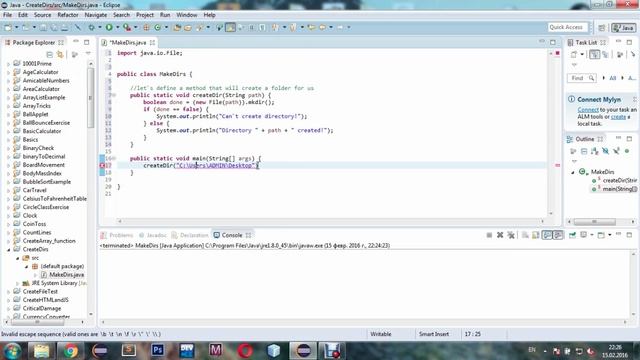Click the editor horizontal scrollbar
640x360 pixels.
[x=331, y=221]
